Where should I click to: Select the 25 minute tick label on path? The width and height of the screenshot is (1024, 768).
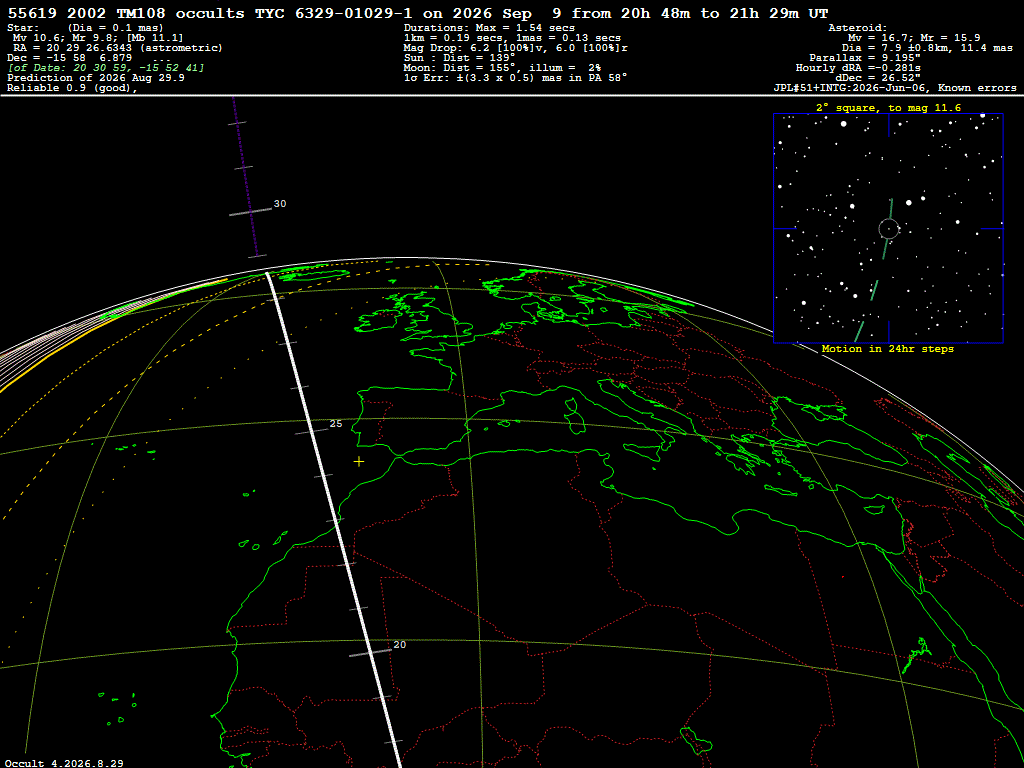tap(336, 424)
